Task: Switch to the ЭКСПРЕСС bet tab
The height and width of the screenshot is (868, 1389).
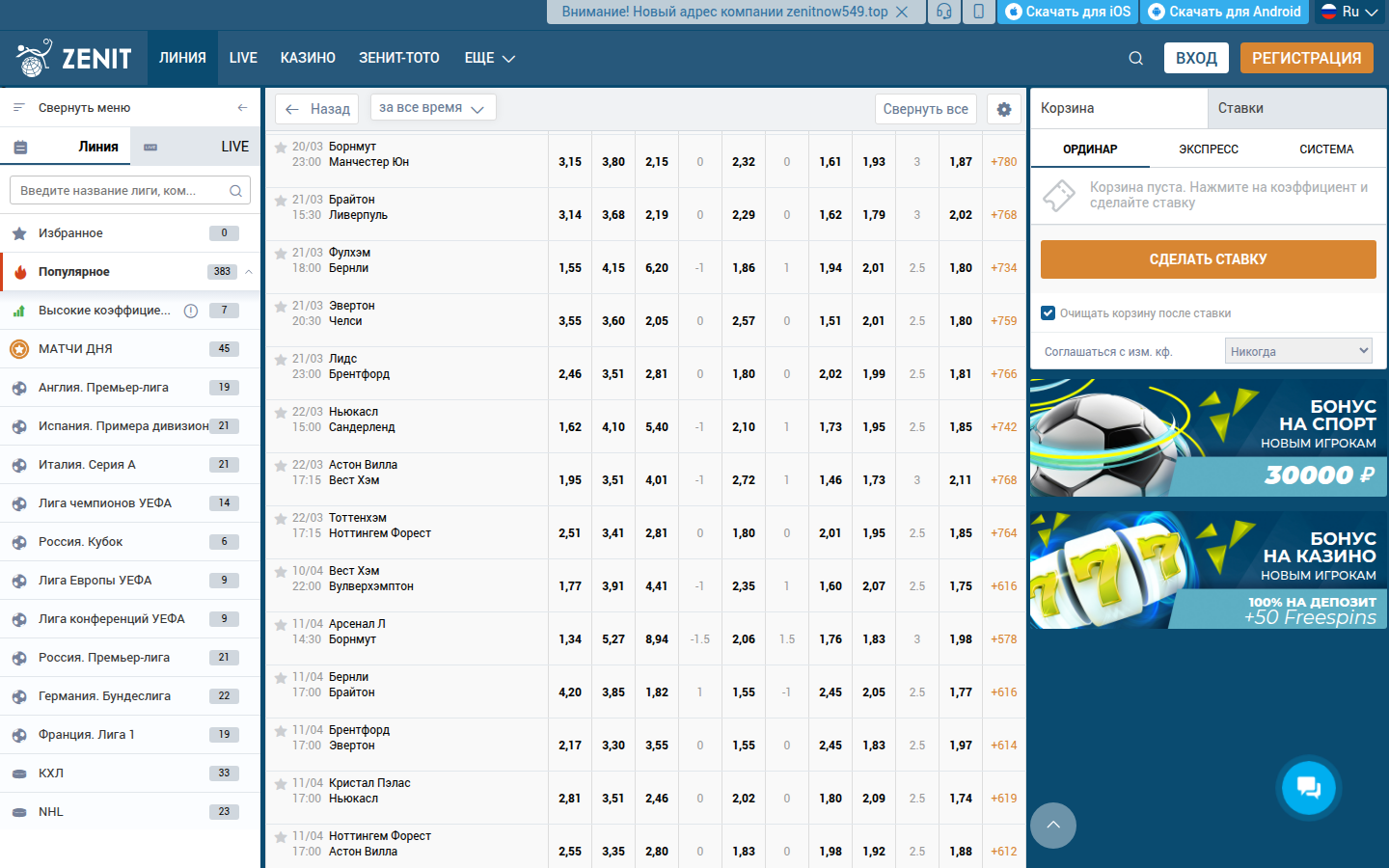Action: [x=1208, y=147]
